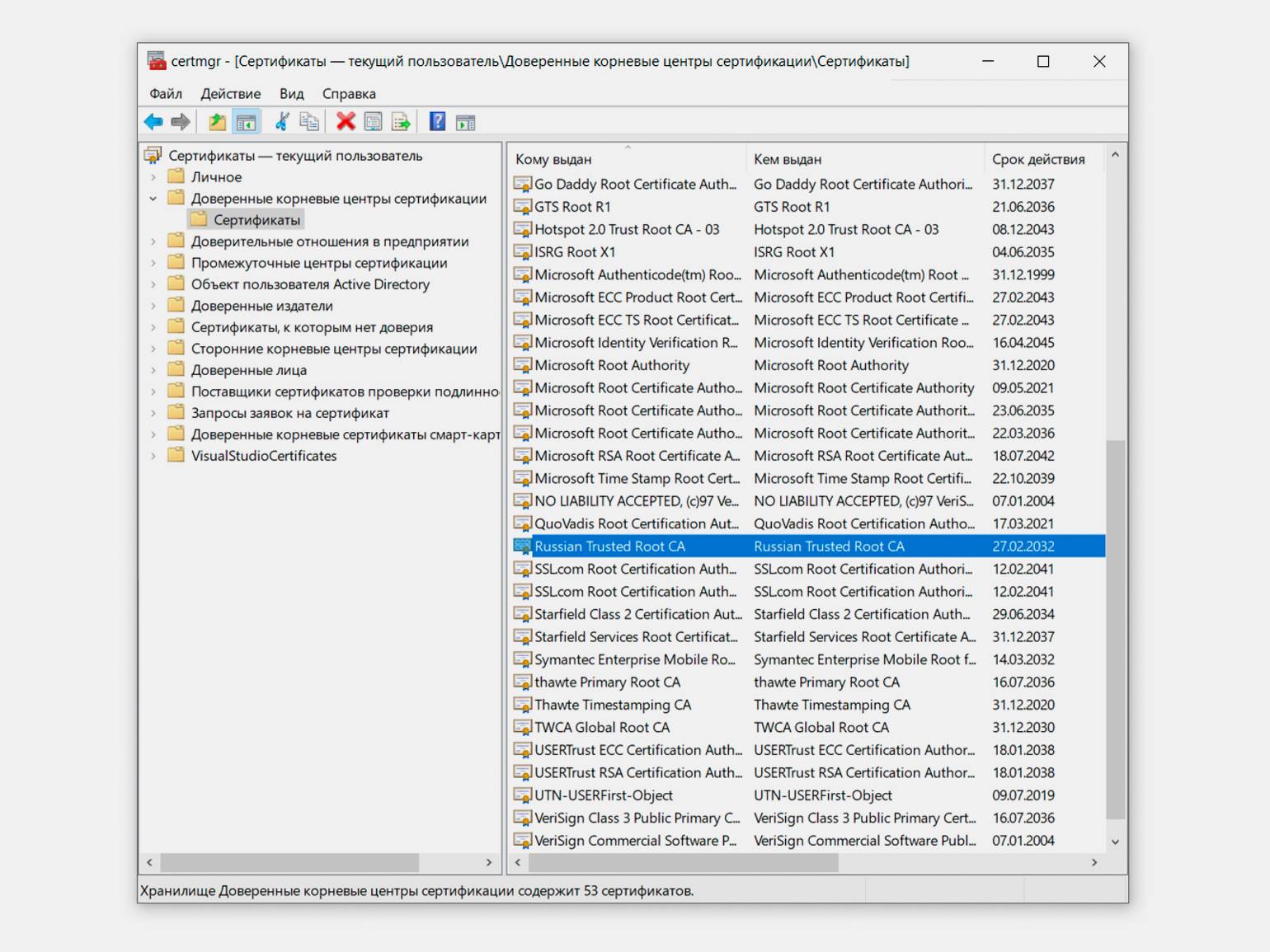Select Запросы заявок на сертификат in the tree
The width and height of the screenshot is (1270, 952).
[290, 413]
